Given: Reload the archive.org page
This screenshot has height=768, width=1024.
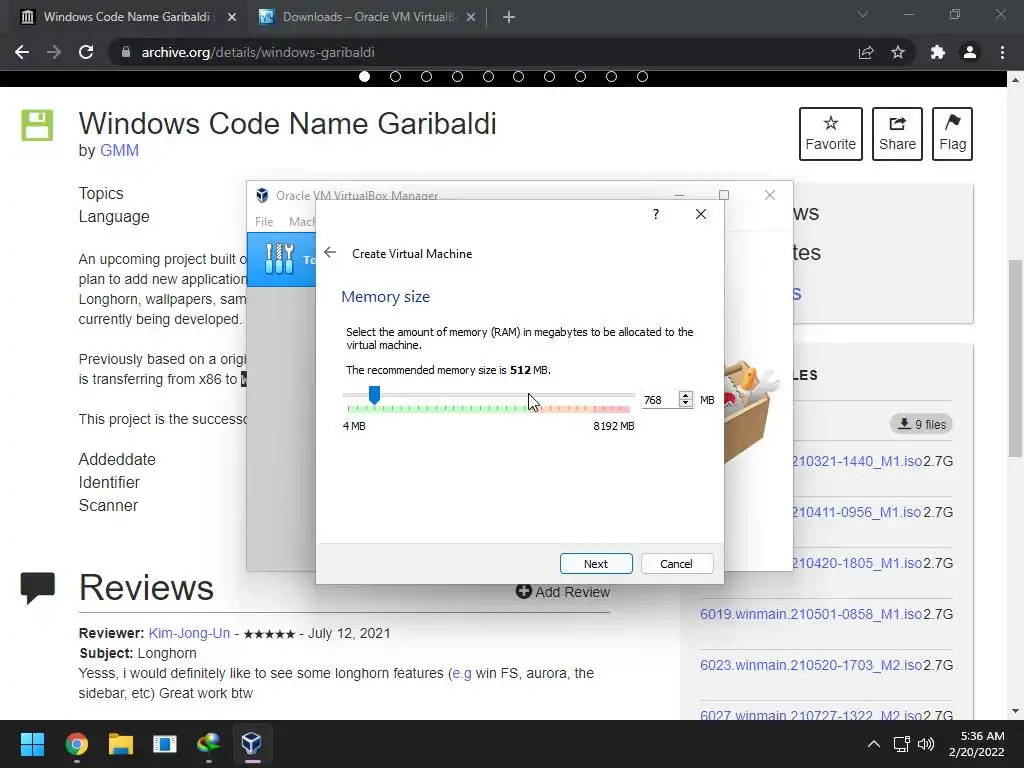Looking at the screenshot, I should [86, 52].
